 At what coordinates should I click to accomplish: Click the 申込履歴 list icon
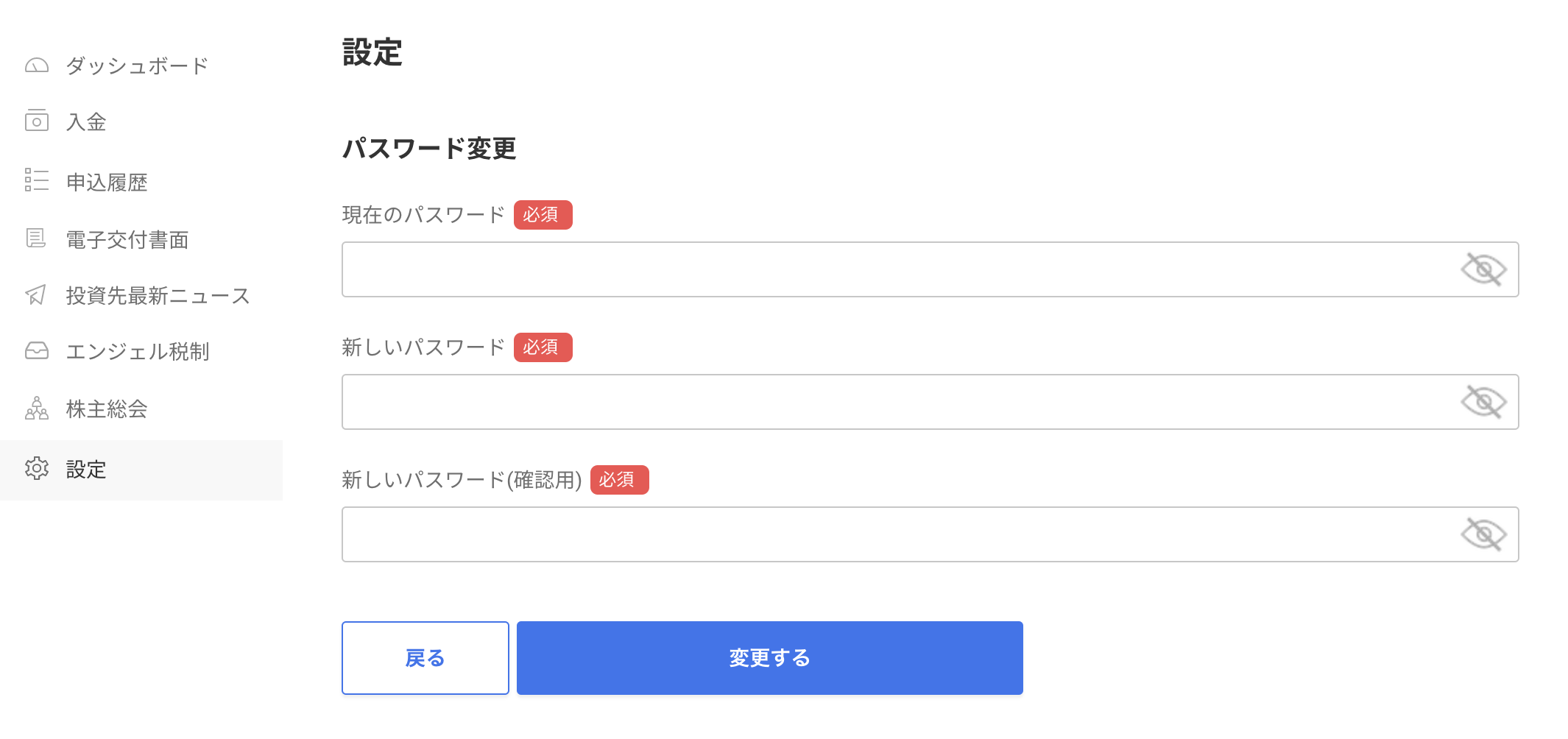tap(37, 180)
